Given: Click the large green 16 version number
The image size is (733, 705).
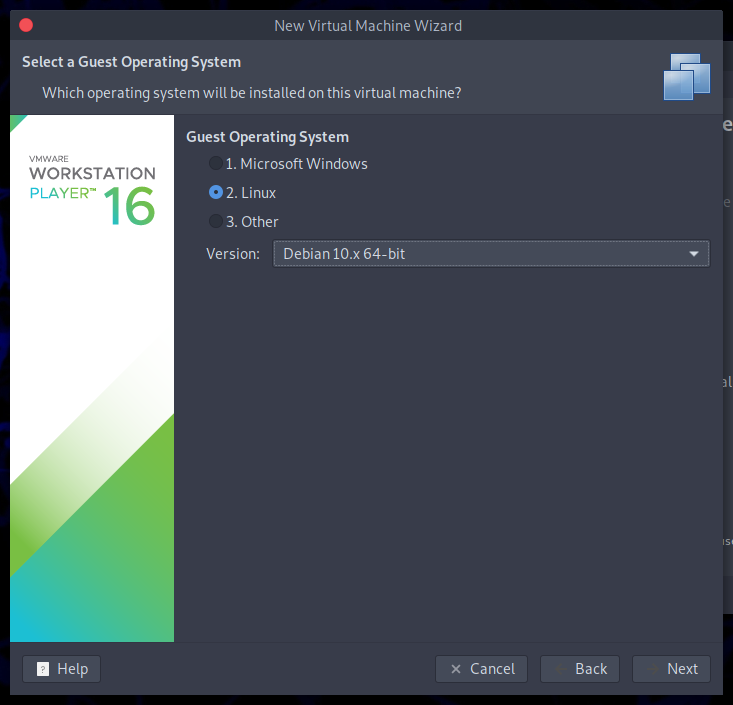Looking at the screenshot, I should pos(130,206).
